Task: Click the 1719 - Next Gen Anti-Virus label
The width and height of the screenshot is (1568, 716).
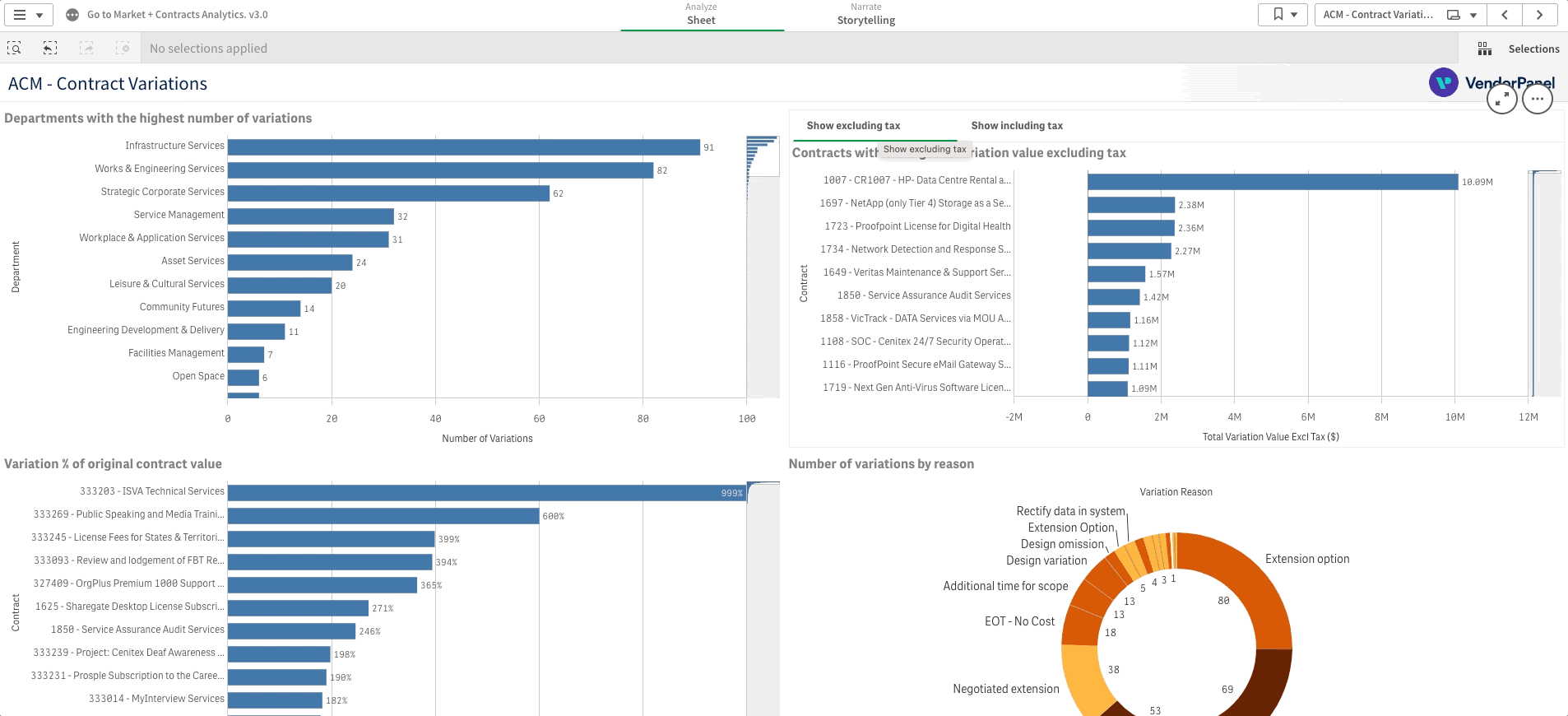Action: tap(916, 388)
